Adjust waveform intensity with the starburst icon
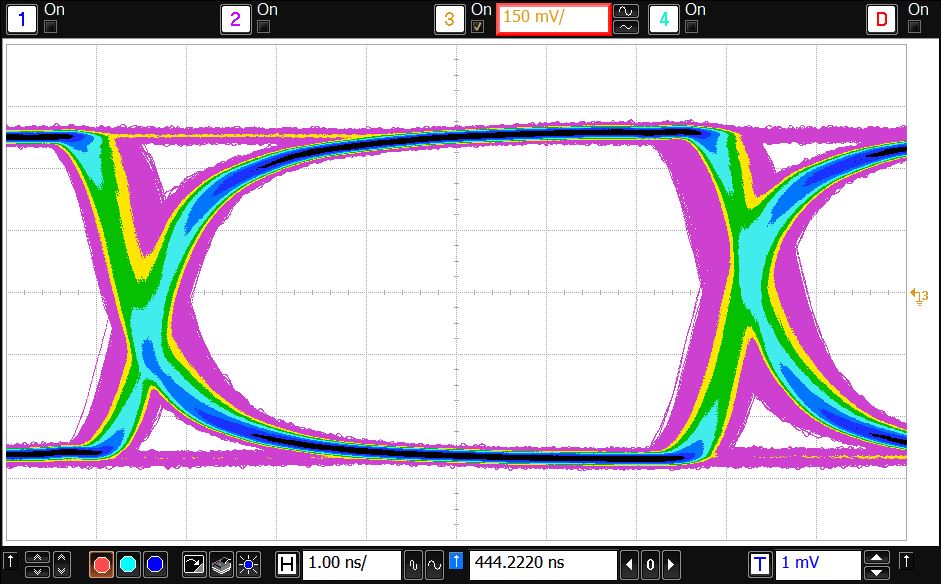The image size is (941, 584). coord(248,563)
